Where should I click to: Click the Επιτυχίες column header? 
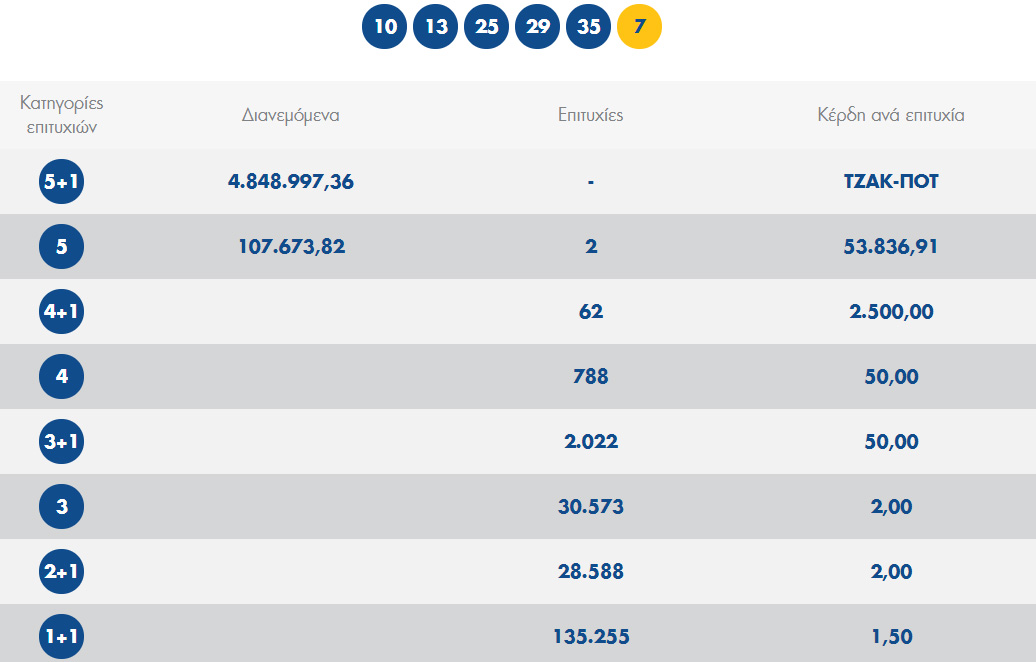pos(590,115)
